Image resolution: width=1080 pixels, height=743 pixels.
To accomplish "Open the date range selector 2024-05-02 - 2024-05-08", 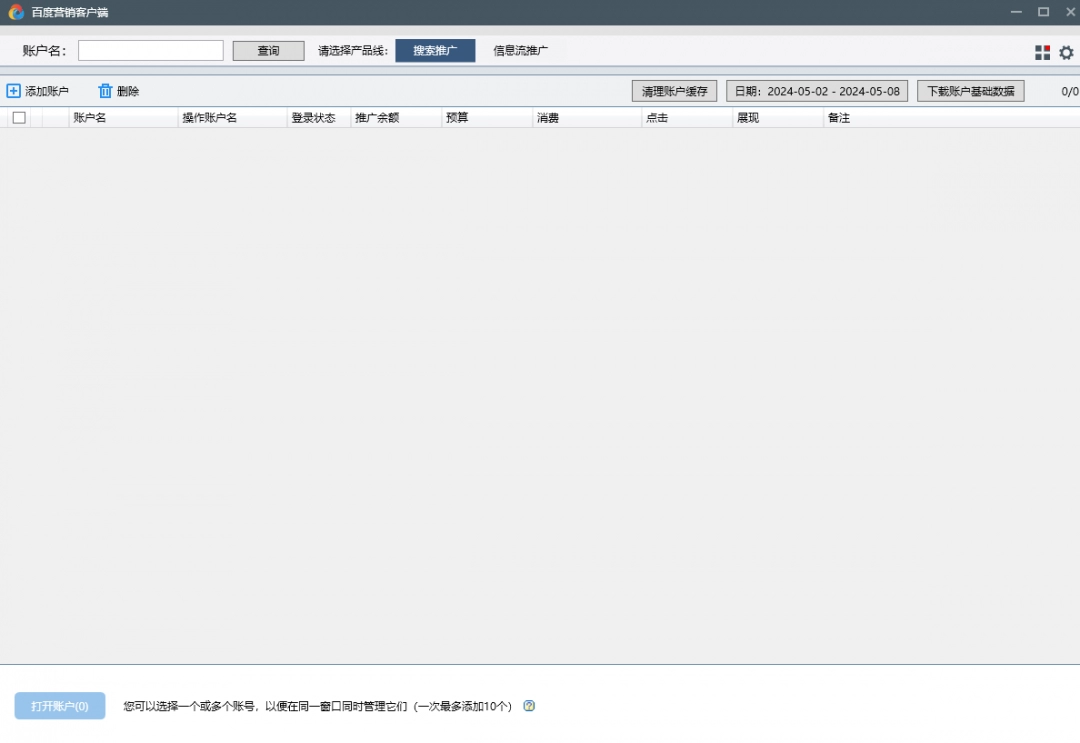I will click(815, 90).
